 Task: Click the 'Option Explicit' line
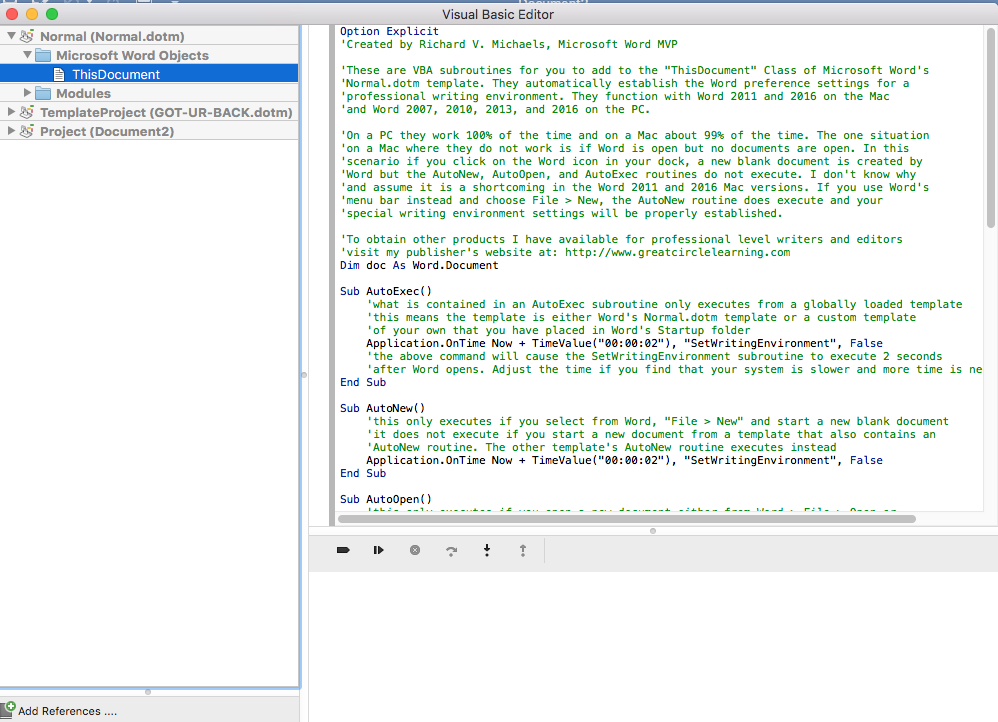[389, 31]
